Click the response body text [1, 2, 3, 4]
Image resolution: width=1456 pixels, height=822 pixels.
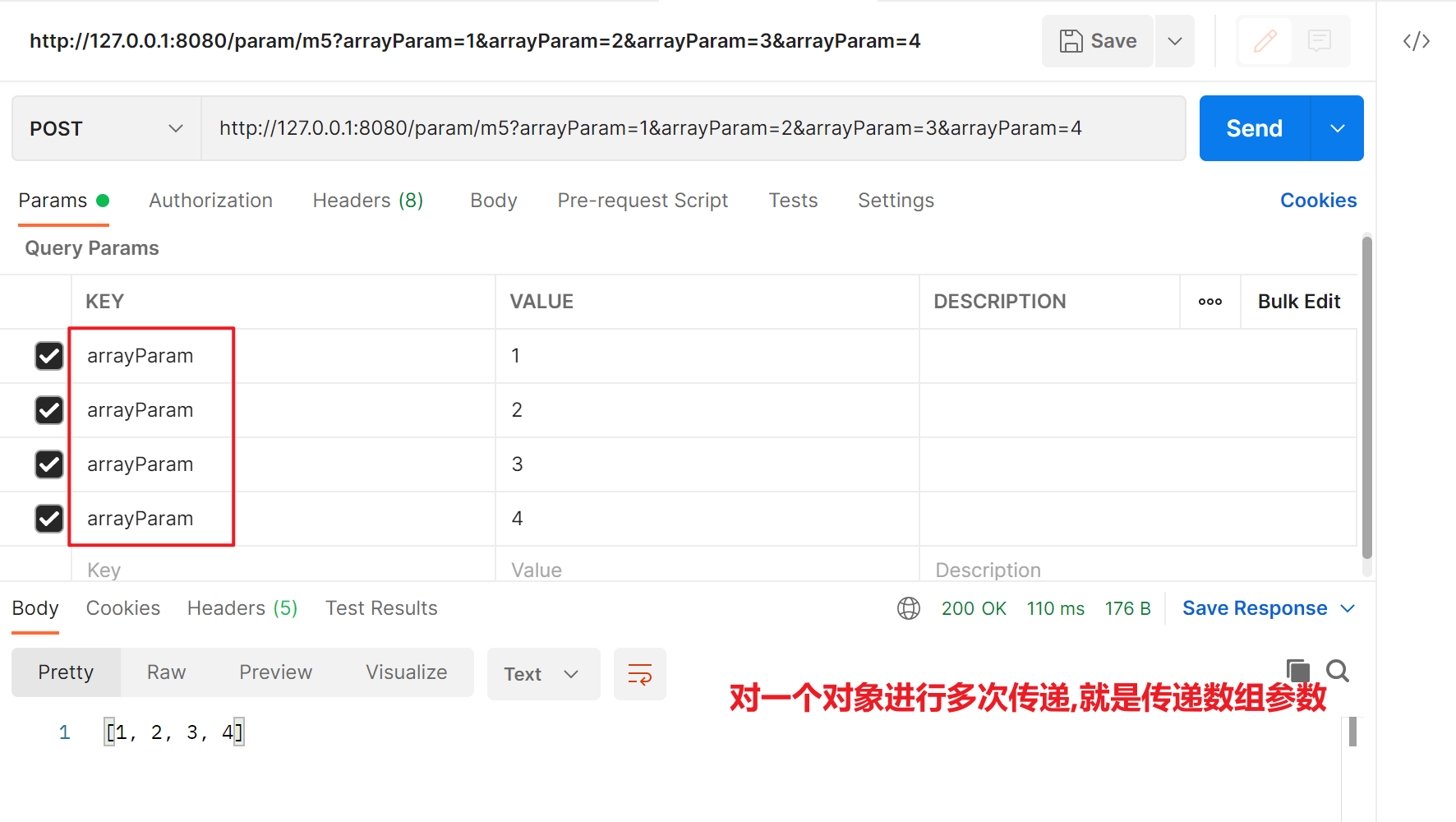[x=174, y=732]
